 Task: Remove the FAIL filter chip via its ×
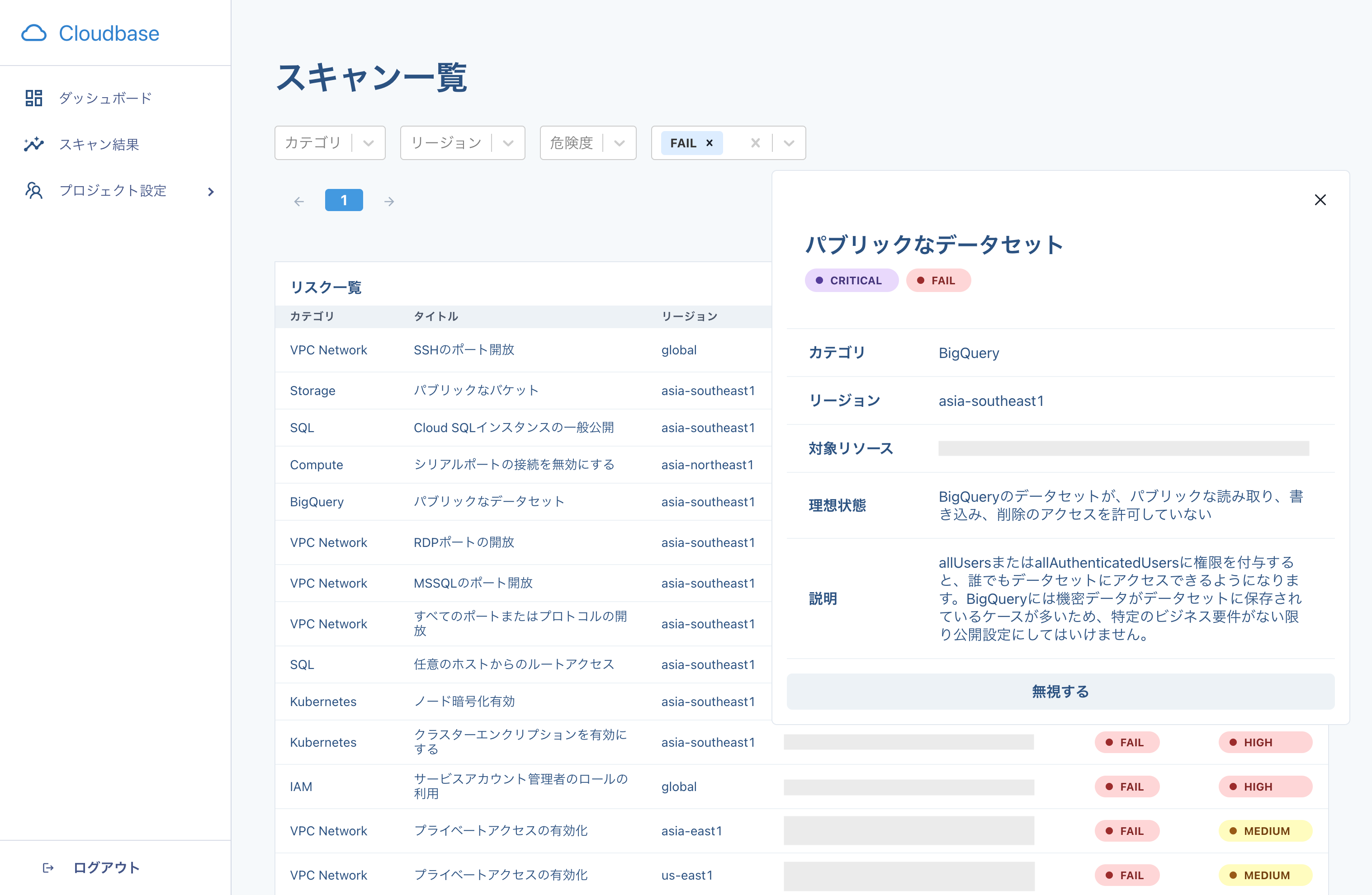click(709, 143)
